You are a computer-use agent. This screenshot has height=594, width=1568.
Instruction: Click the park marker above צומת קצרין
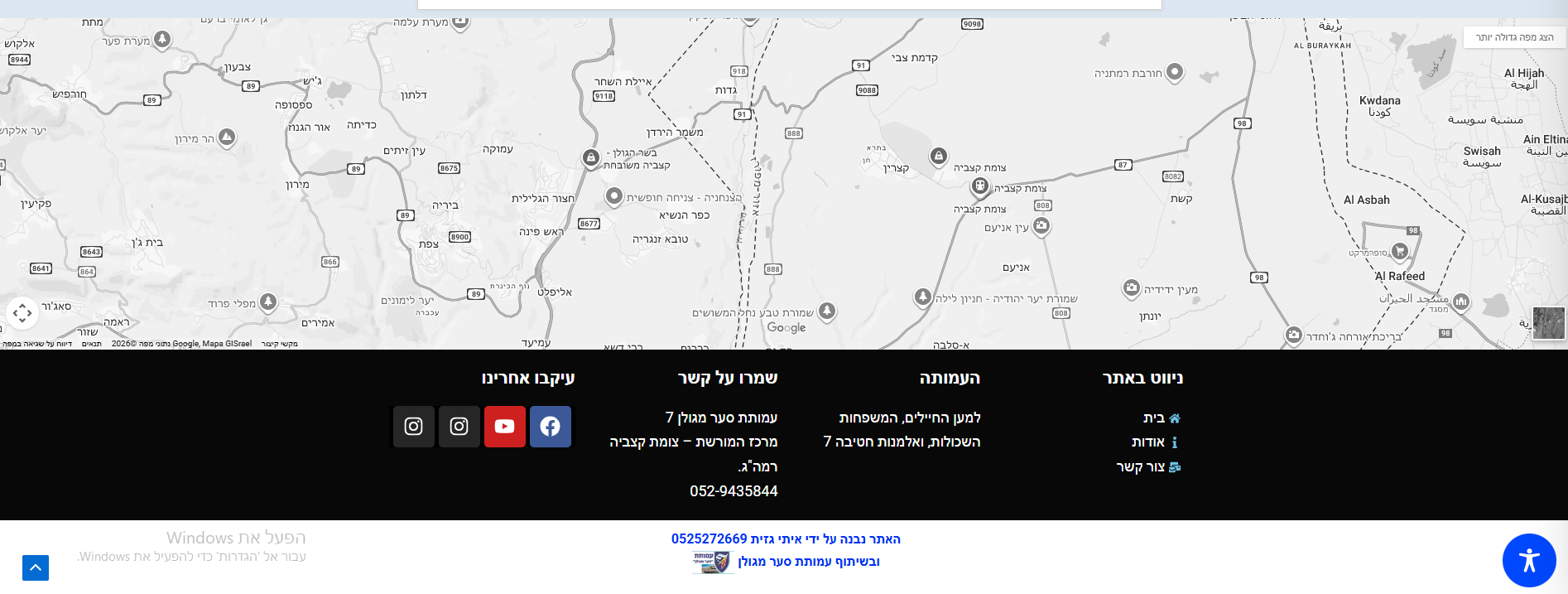pyautogui.click(x=938, y=156)
